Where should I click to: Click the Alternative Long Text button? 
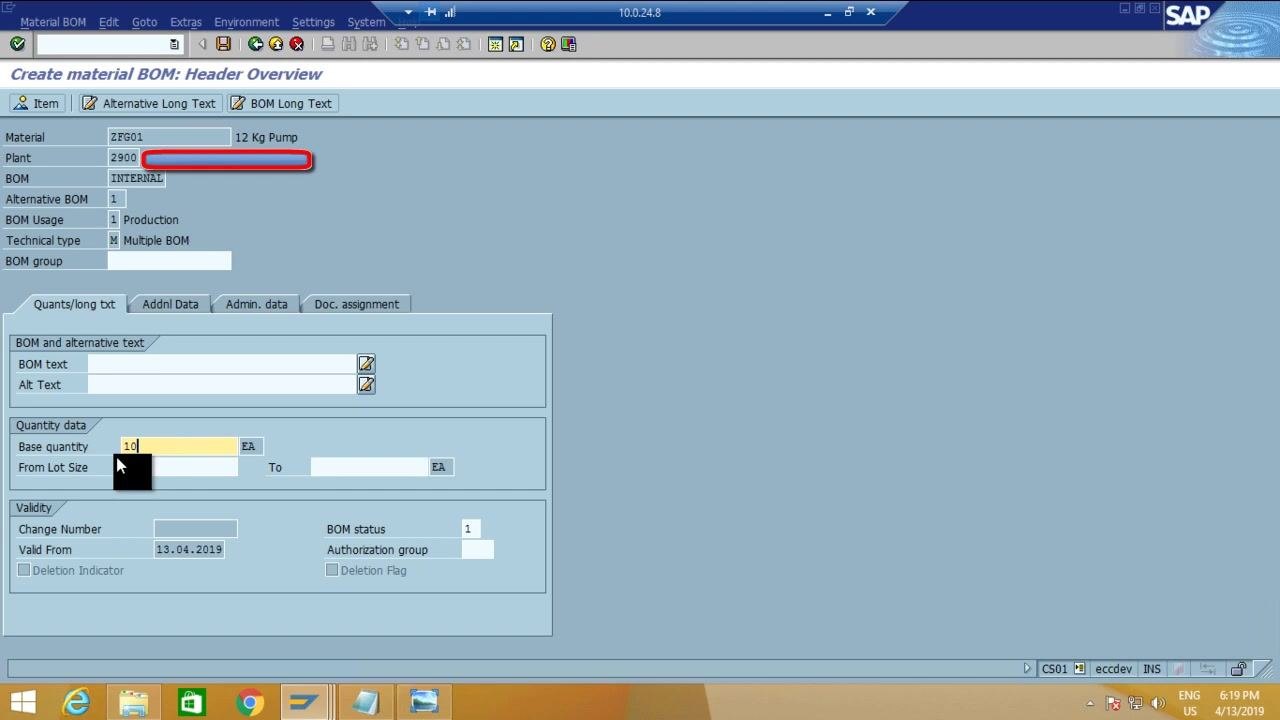coord(148,103)
